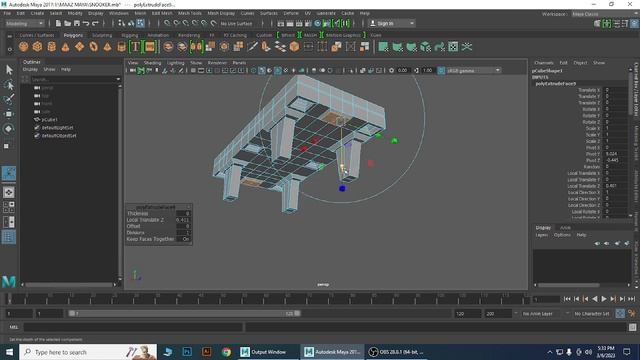The image size is (640, 360).
Task: Create a polygon plane from the shelf
Action: [x=80, y=47]
